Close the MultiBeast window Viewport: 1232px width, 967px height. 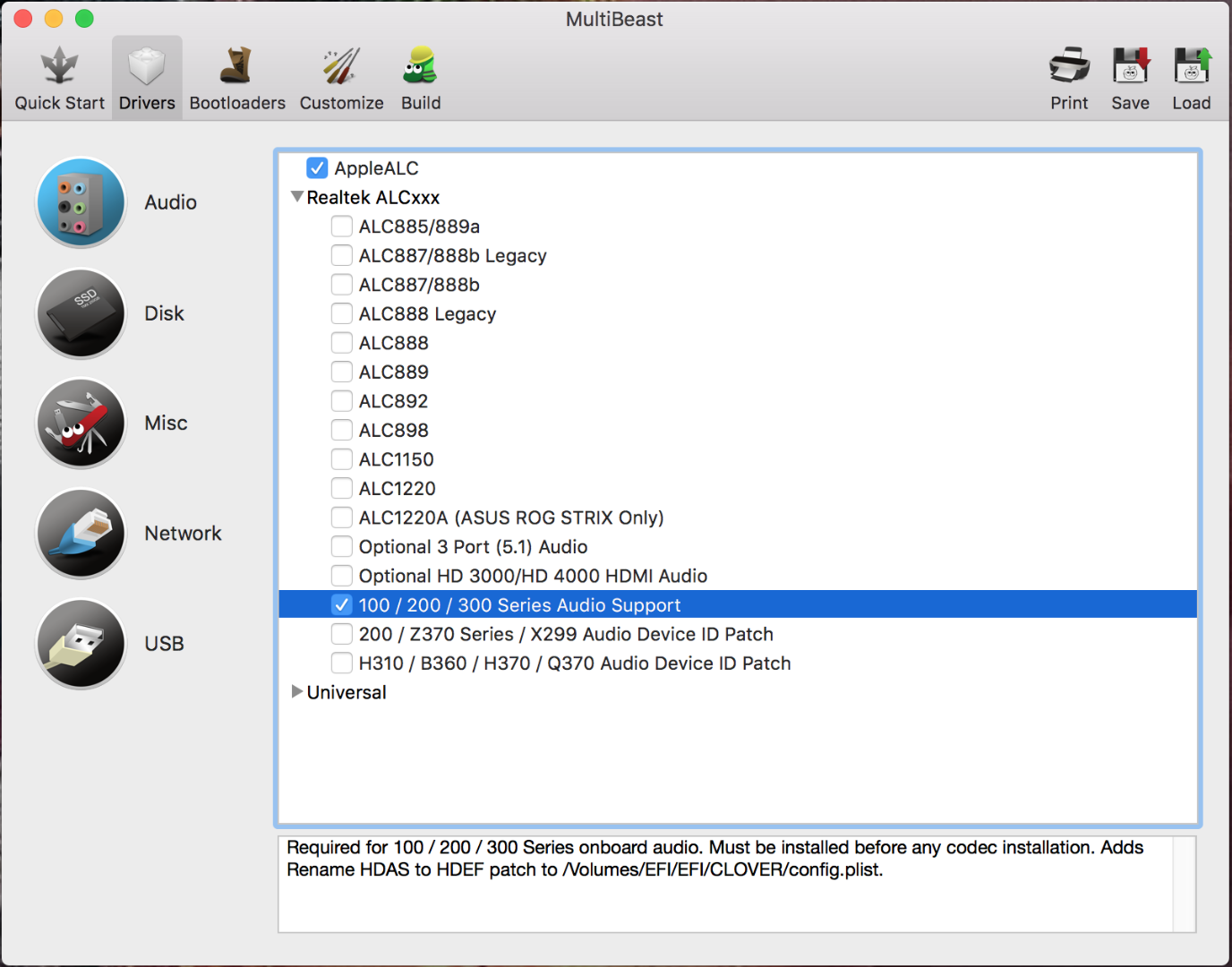[x=23, y=18]
